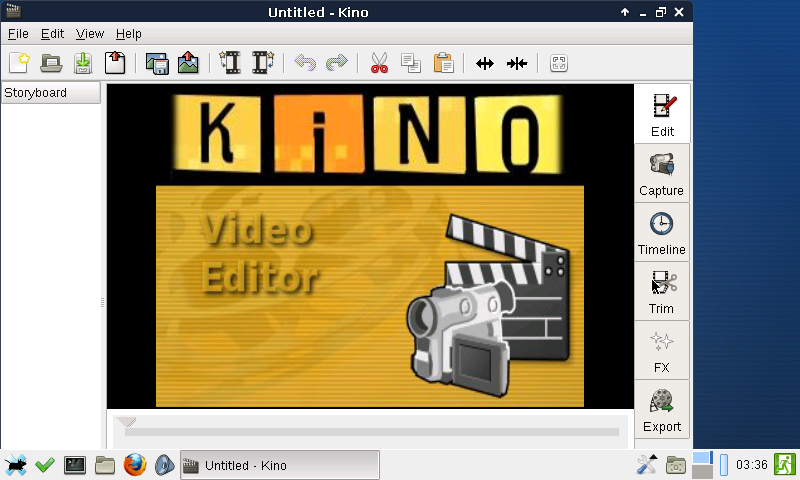Click the Export still frame icon
This screenshot has height=480, width=800.
[x=188, y=63]
